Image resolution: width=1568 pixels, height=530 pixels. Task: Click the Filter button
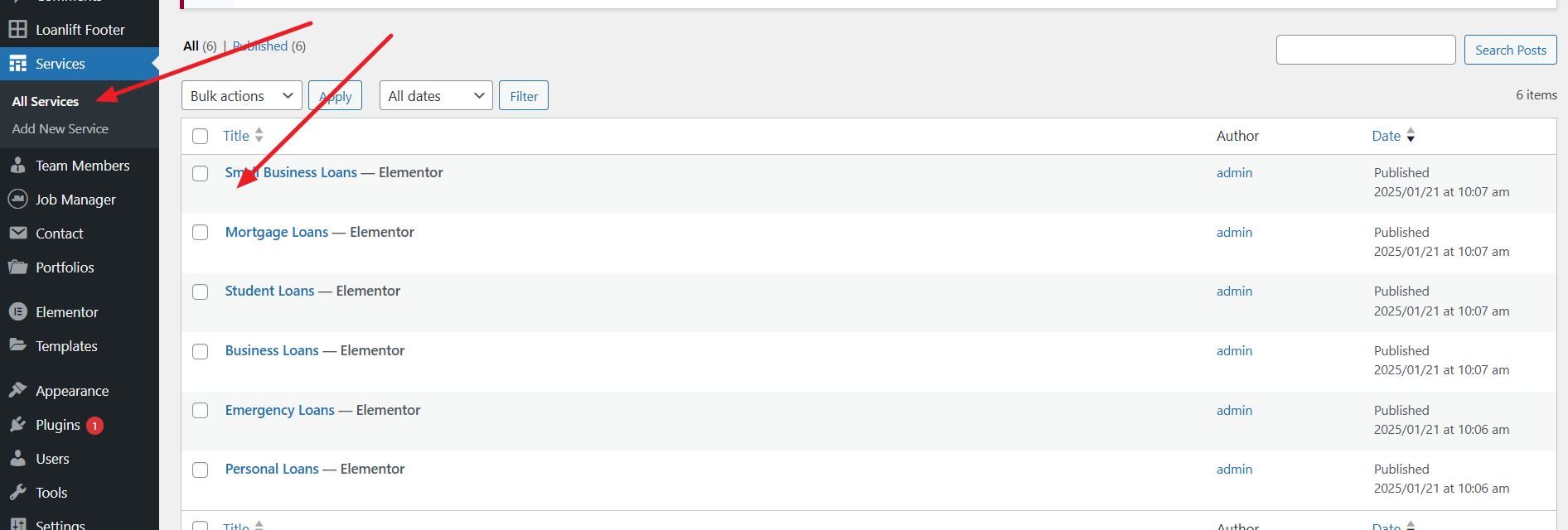pos(524,96)
